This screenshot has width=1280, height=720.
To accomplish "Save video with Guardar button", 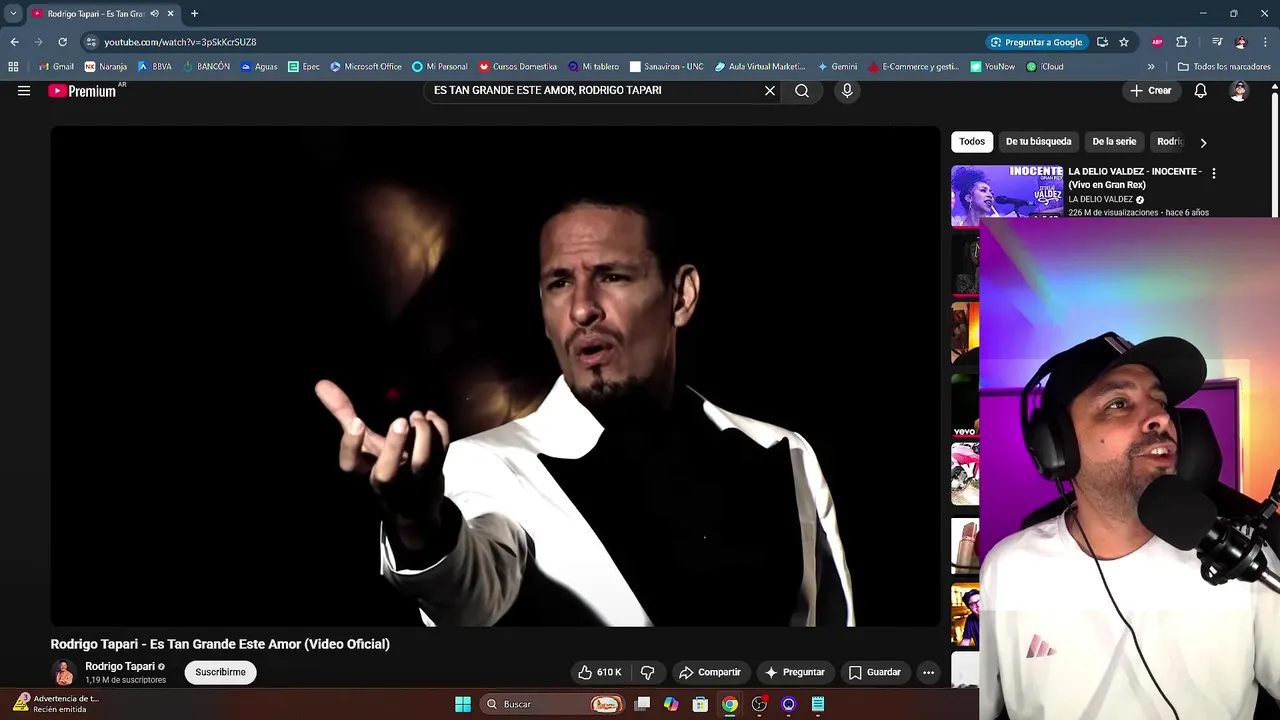I will pyautogui.click(x=875, y=672).
